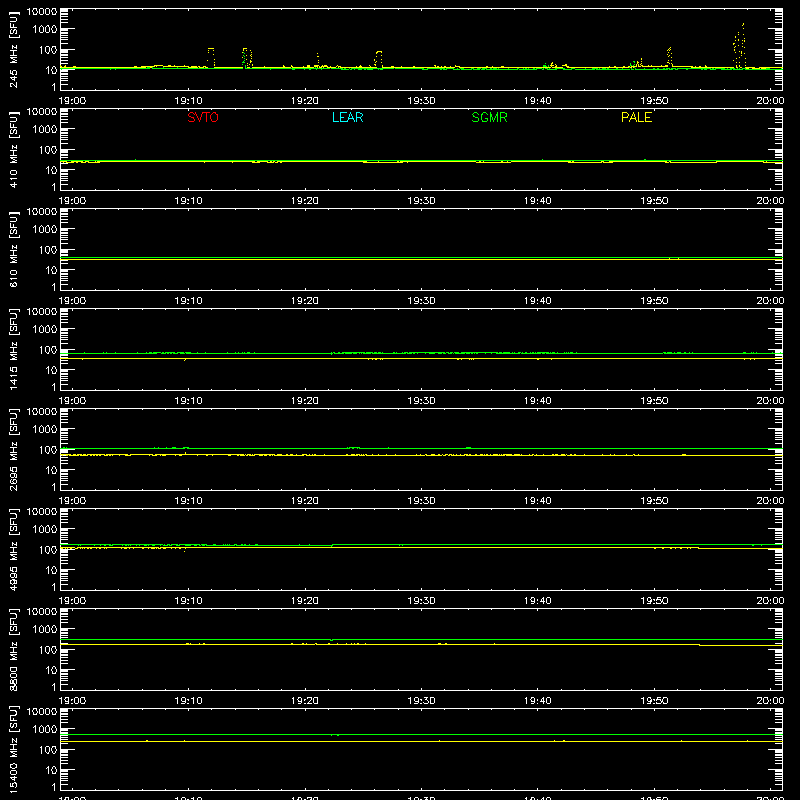Click the 10000 y-axis label of the 15400 MHz plot
The width and height of the screenshot is (800, 800).
41,712
